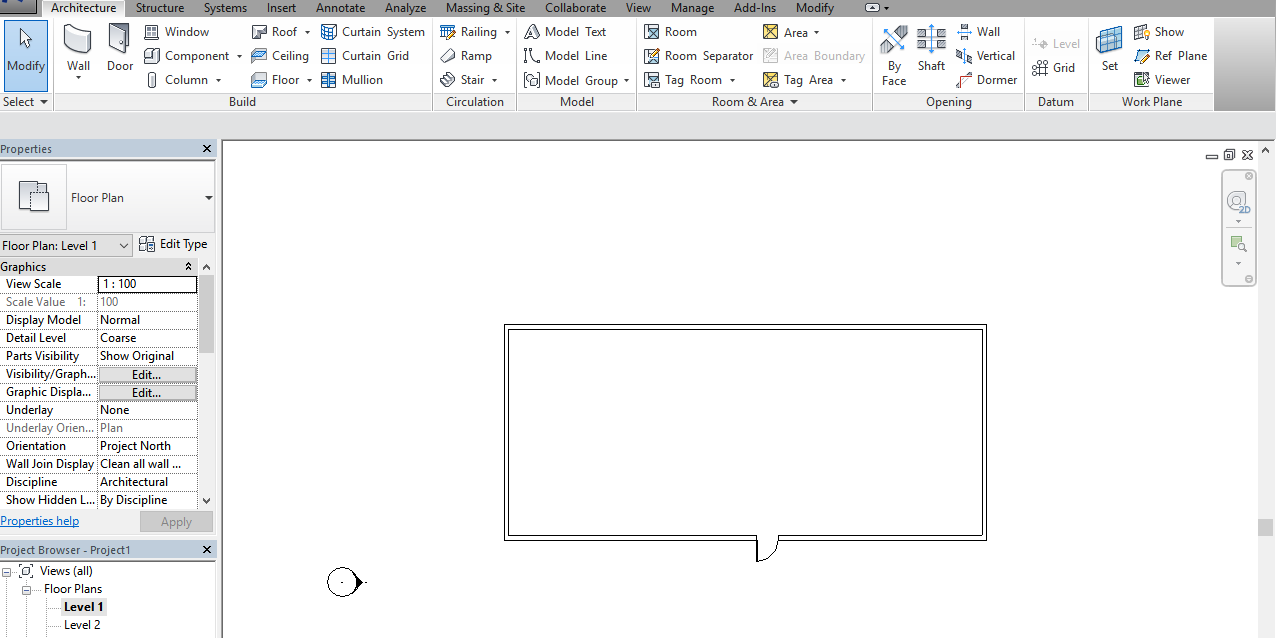1276x638 pixels.
Task: Start the Railing tool
Action: (x=469, y=32)
